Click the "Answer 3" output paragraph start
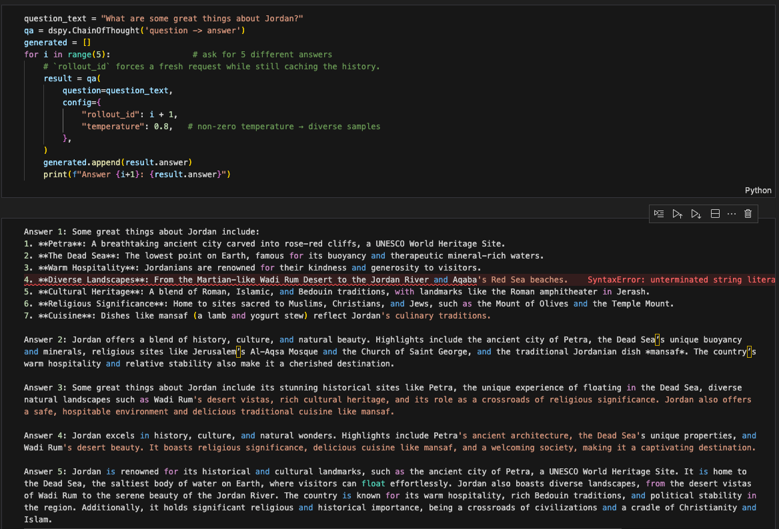The image size is (779, 529). tap(60, 387)
